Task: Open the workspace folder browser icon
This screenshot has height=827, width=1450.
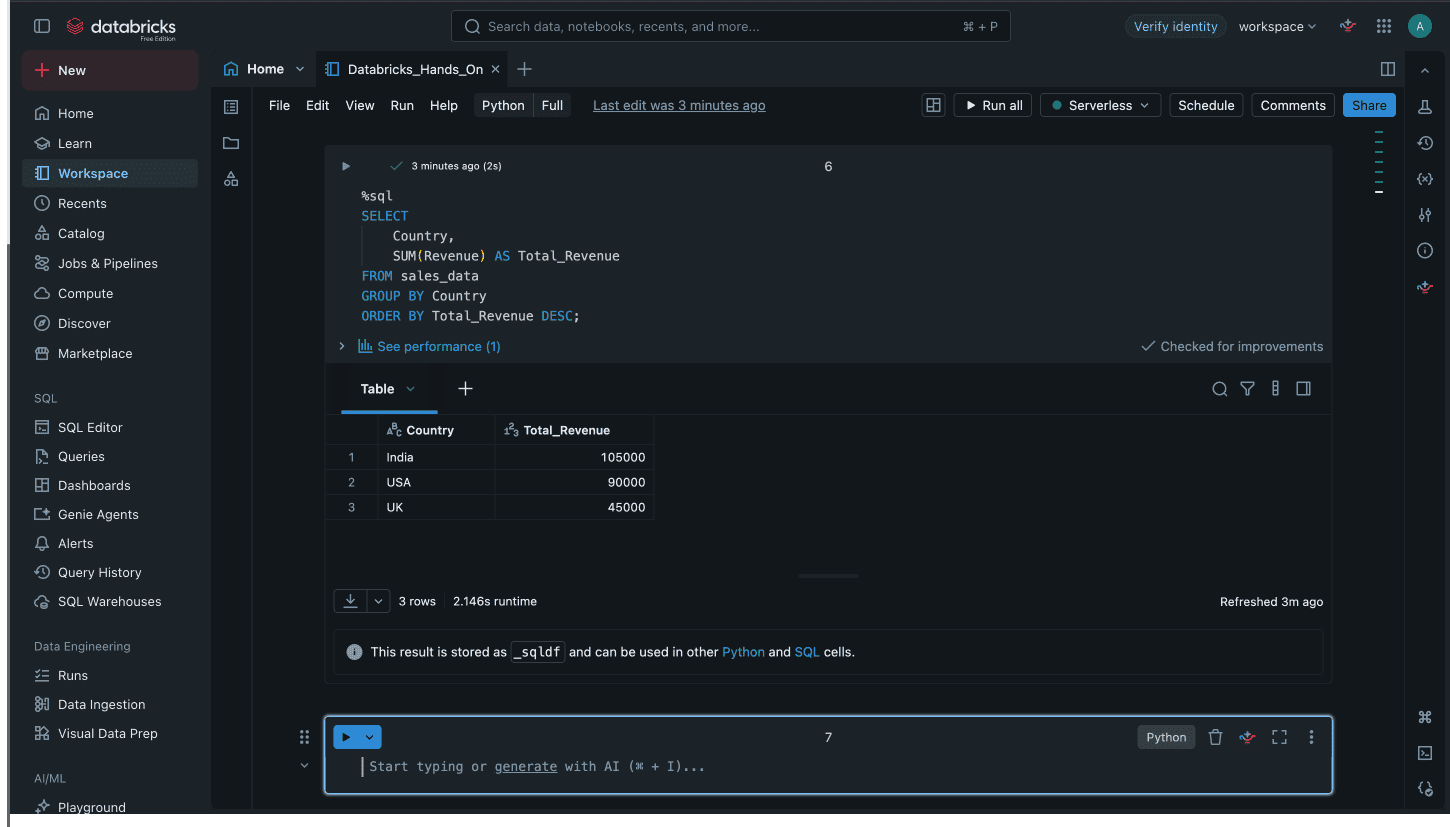Action: click(231, 143)
